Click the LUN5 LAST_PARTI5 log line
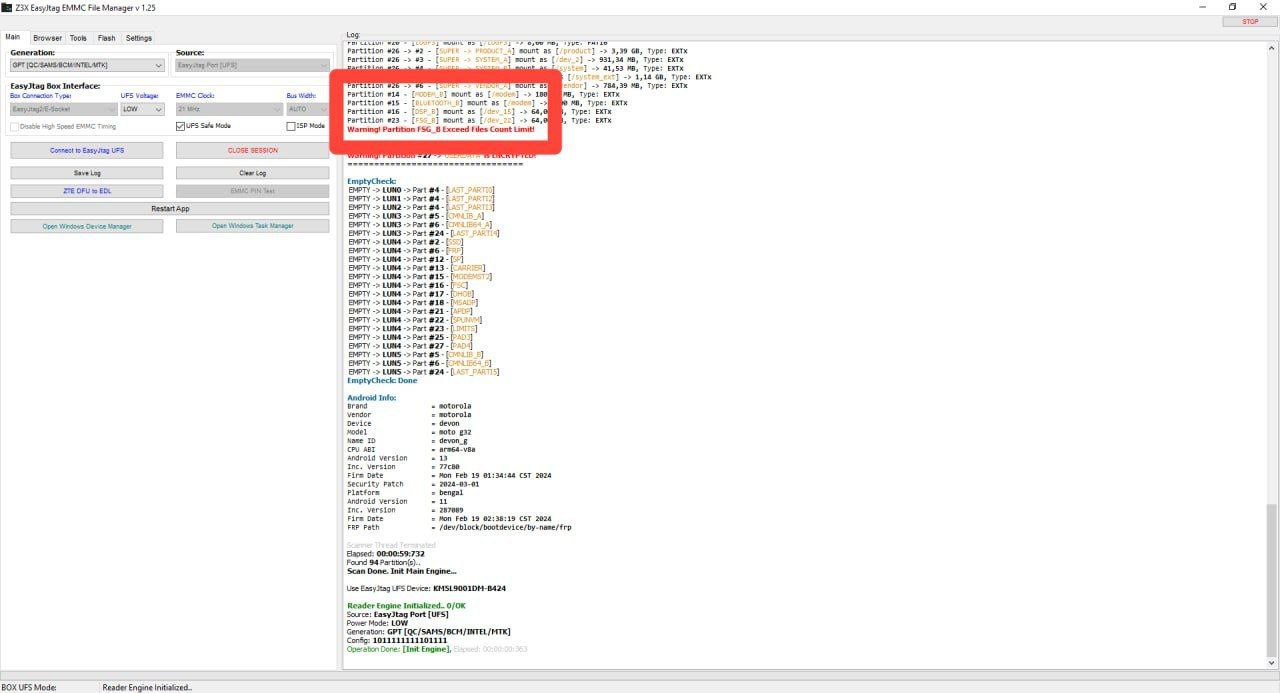The width and height of the screenshot is (1280, 693). [x=424, y=372]
